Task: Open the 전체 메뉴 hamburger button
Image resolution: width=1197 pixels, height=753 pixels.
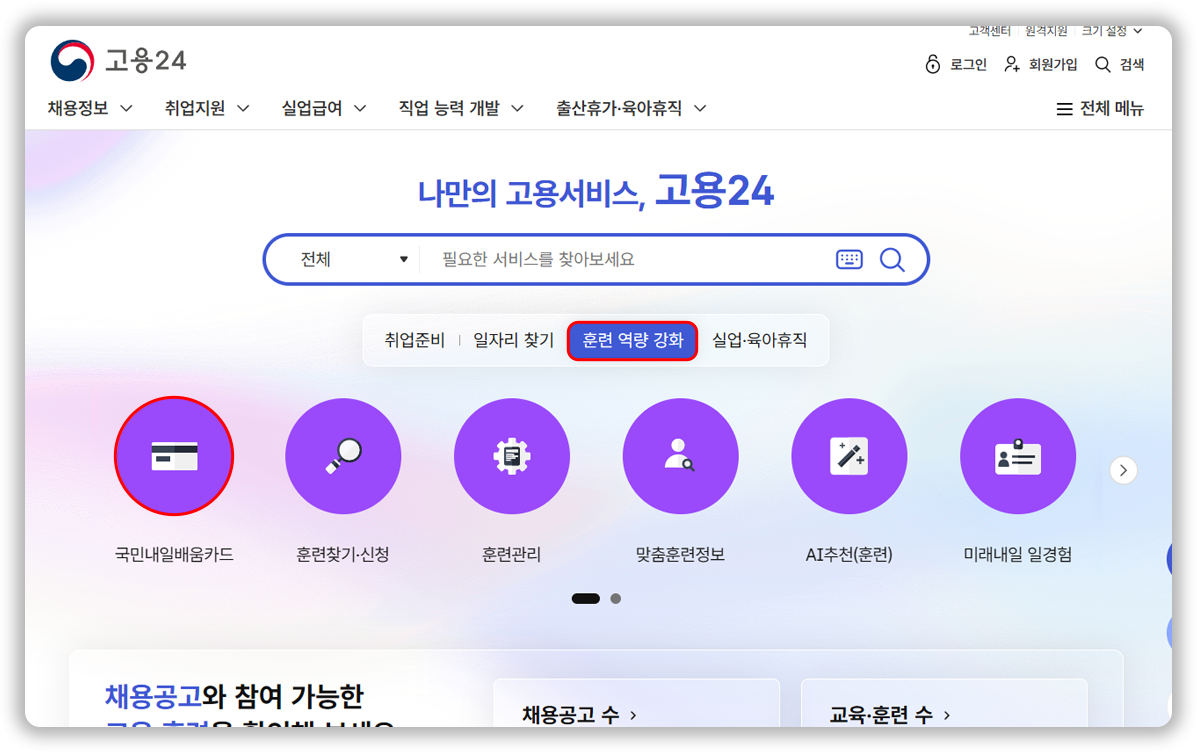Action: point(1100,109)
